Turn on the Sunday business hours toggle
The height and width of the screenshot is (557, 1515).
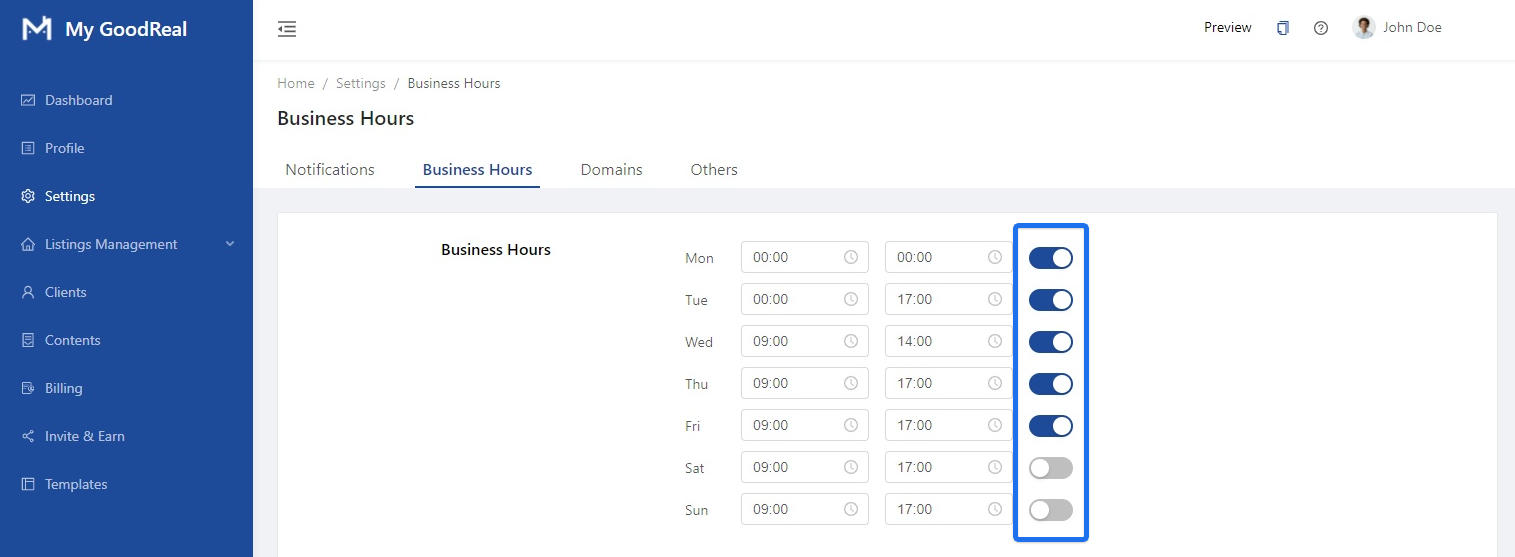(x=1050, y=510)
